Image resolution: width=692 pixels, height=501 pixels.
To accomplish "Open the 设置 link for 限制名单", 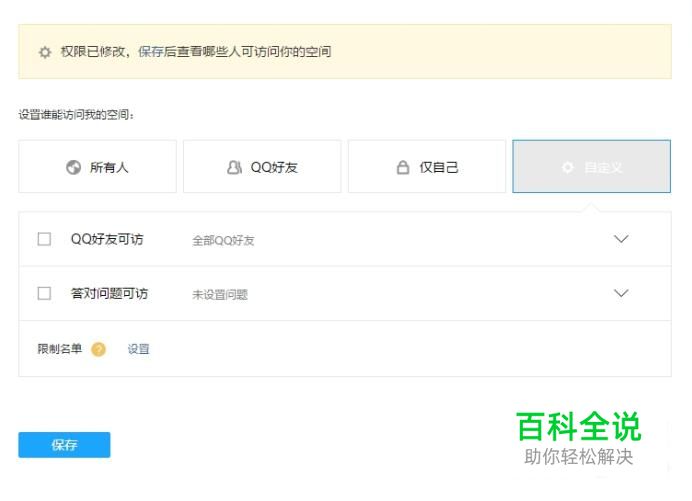I will tap(139, 349).
